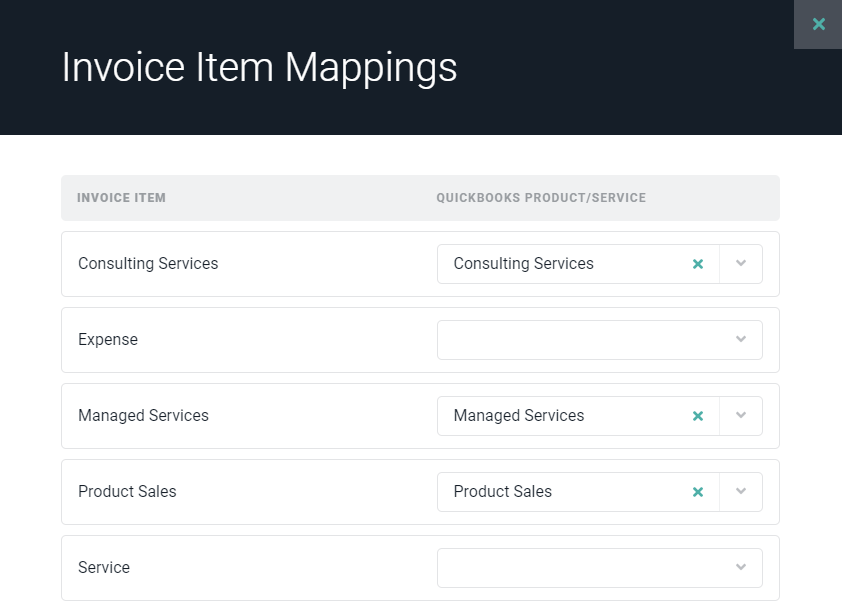Click the Managed Services selected value text

click(518, 416)
